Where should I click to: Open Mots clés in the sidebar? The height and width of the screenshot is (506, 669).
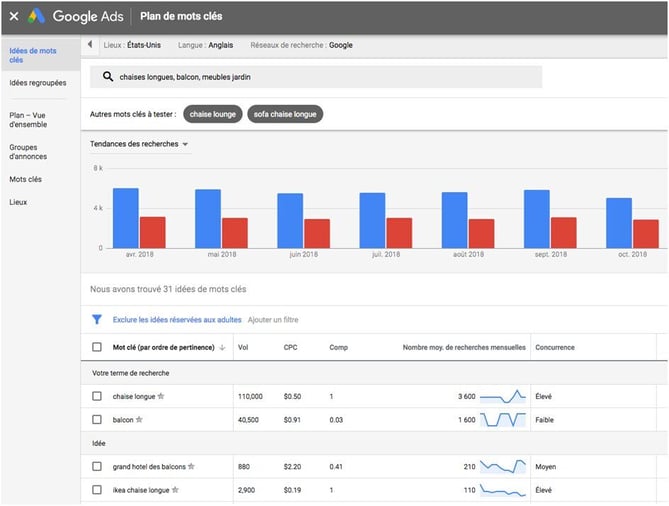pos(26,179)
